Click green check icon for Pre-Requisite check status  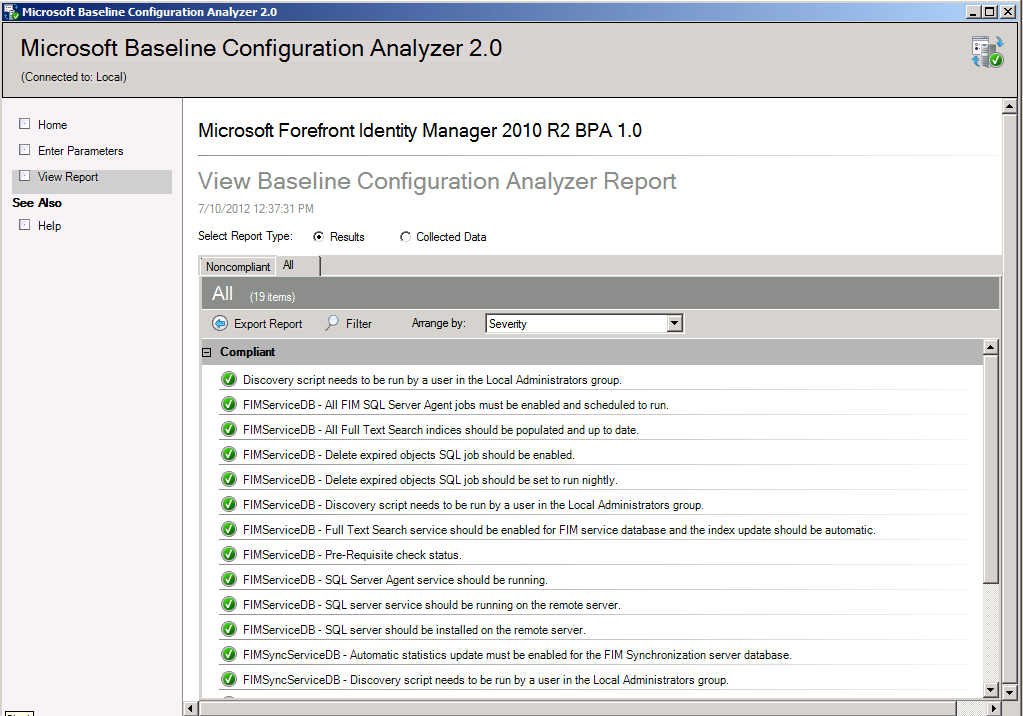coord(229,555)
